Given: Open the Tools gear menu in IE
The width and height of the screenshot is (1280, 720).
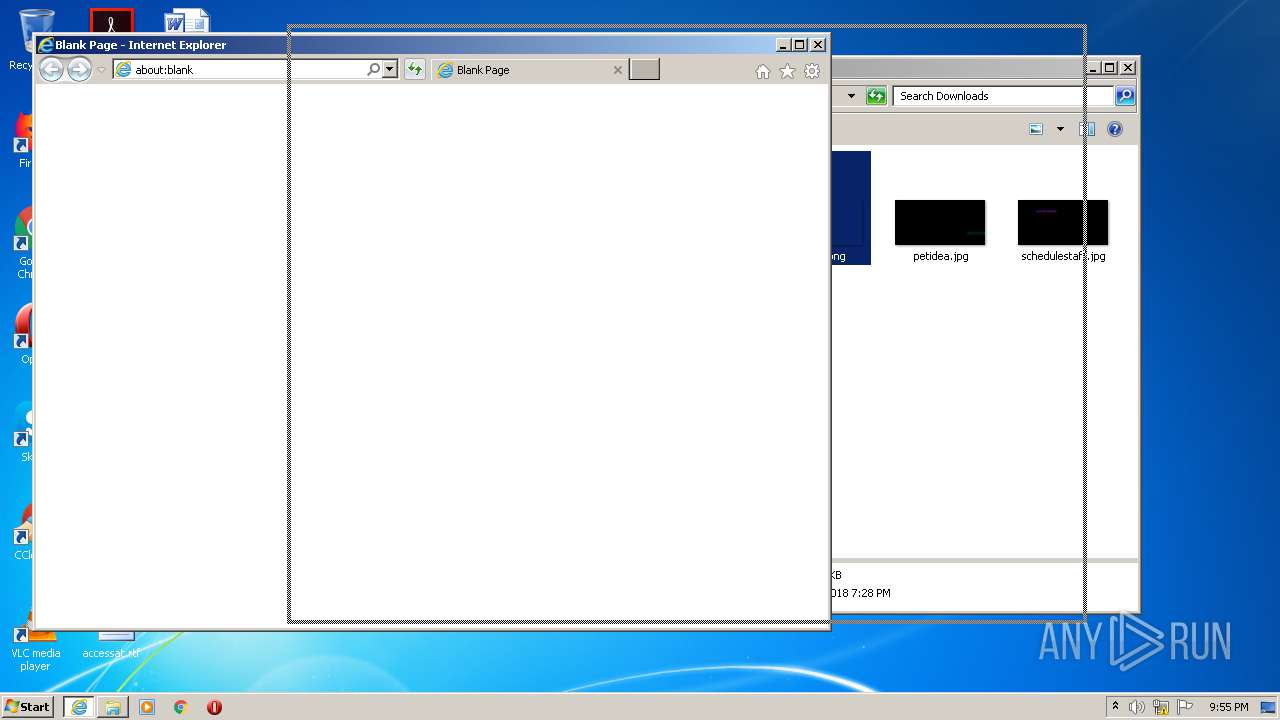Looking at the screenshot, I should click(x=812, y=71).
